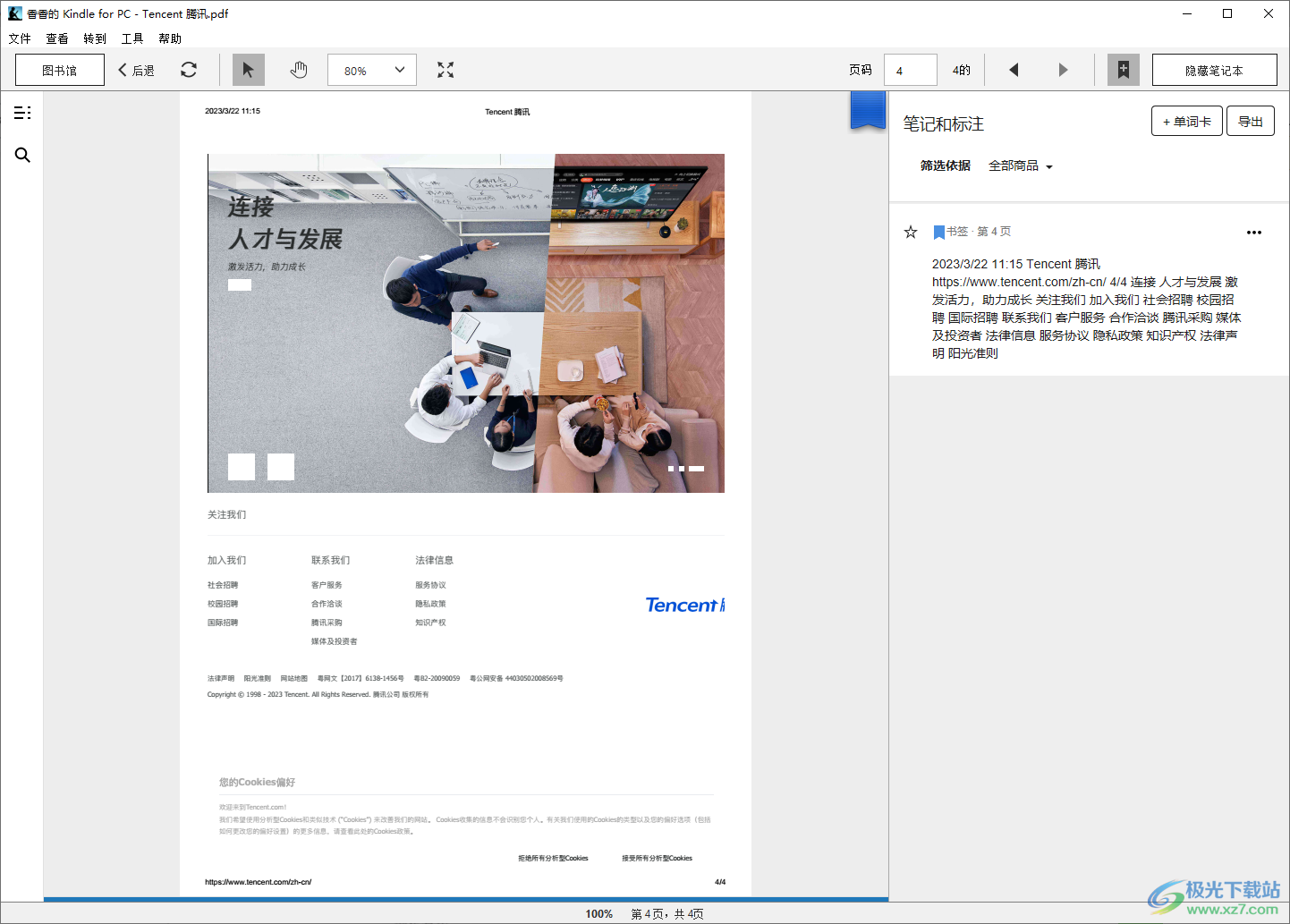Click the 100% zoom status text
This screenshot has width=1290, height=924.
(599, 914)
